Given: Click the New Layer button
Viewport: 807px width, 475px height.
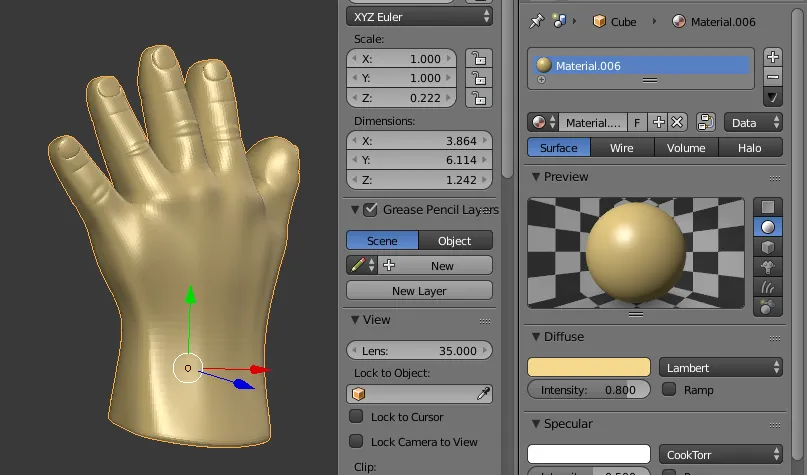Looking at the screenshot, I should [x=419, y=291].
